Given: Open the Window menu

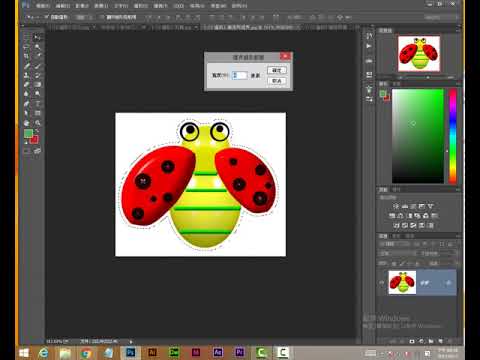Looking at the screenshot, I should [x=218, y=6].
